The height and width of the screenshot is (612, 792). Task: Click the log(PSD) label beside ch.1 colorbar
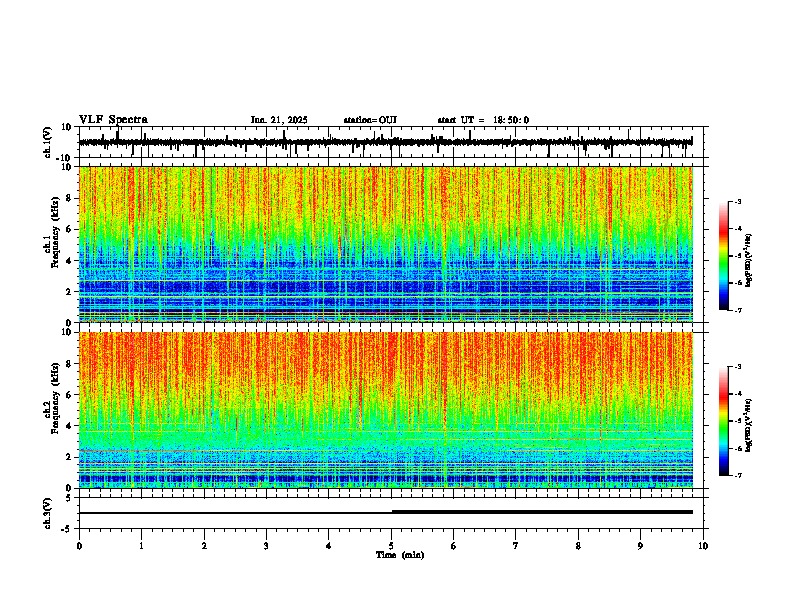pos(748,260)
